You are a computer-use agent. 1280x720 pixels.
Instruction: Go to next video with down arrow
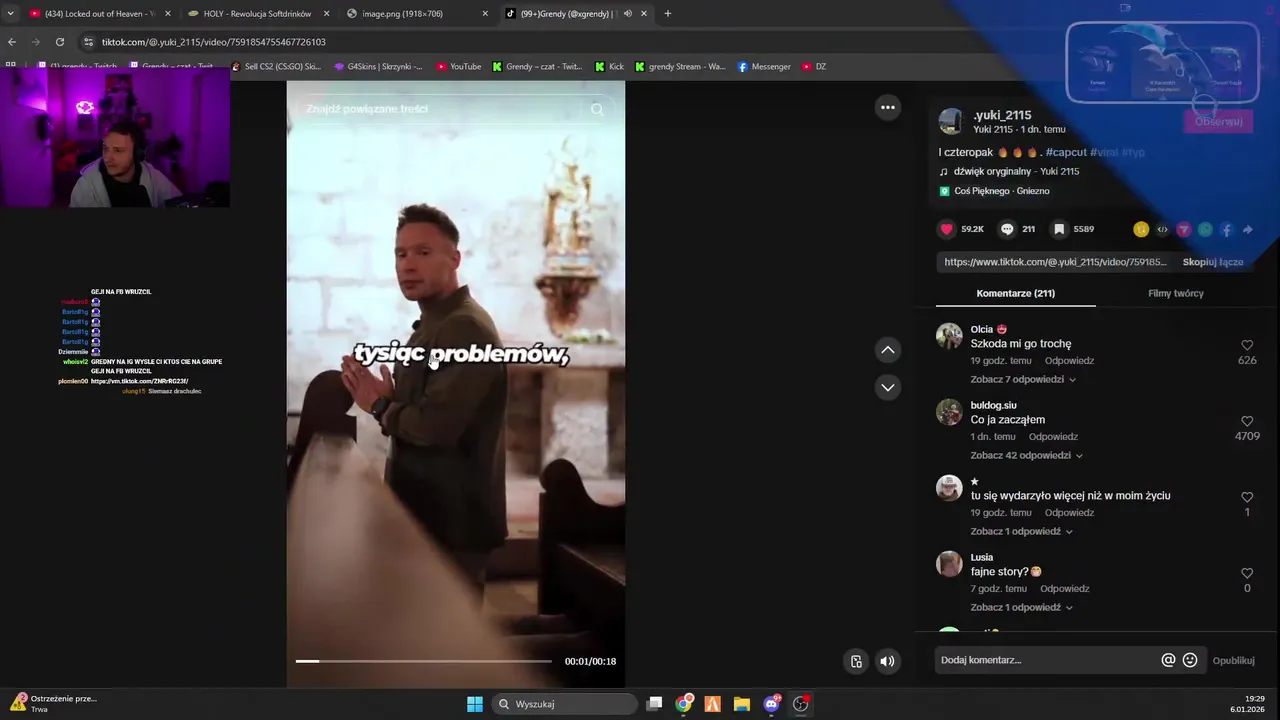pos(887,387)
